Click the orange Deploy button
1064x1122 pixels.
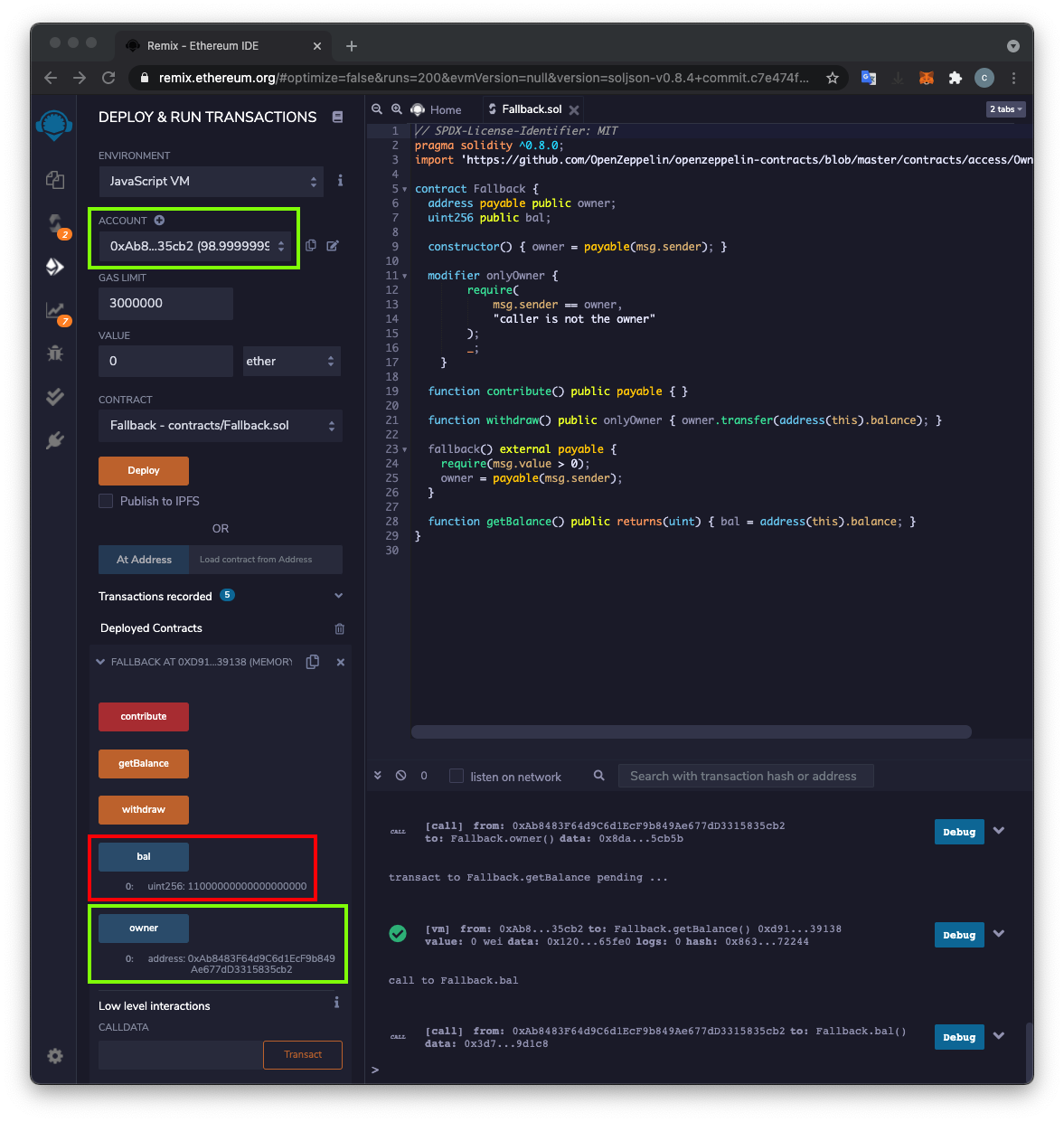pos(144,471)
